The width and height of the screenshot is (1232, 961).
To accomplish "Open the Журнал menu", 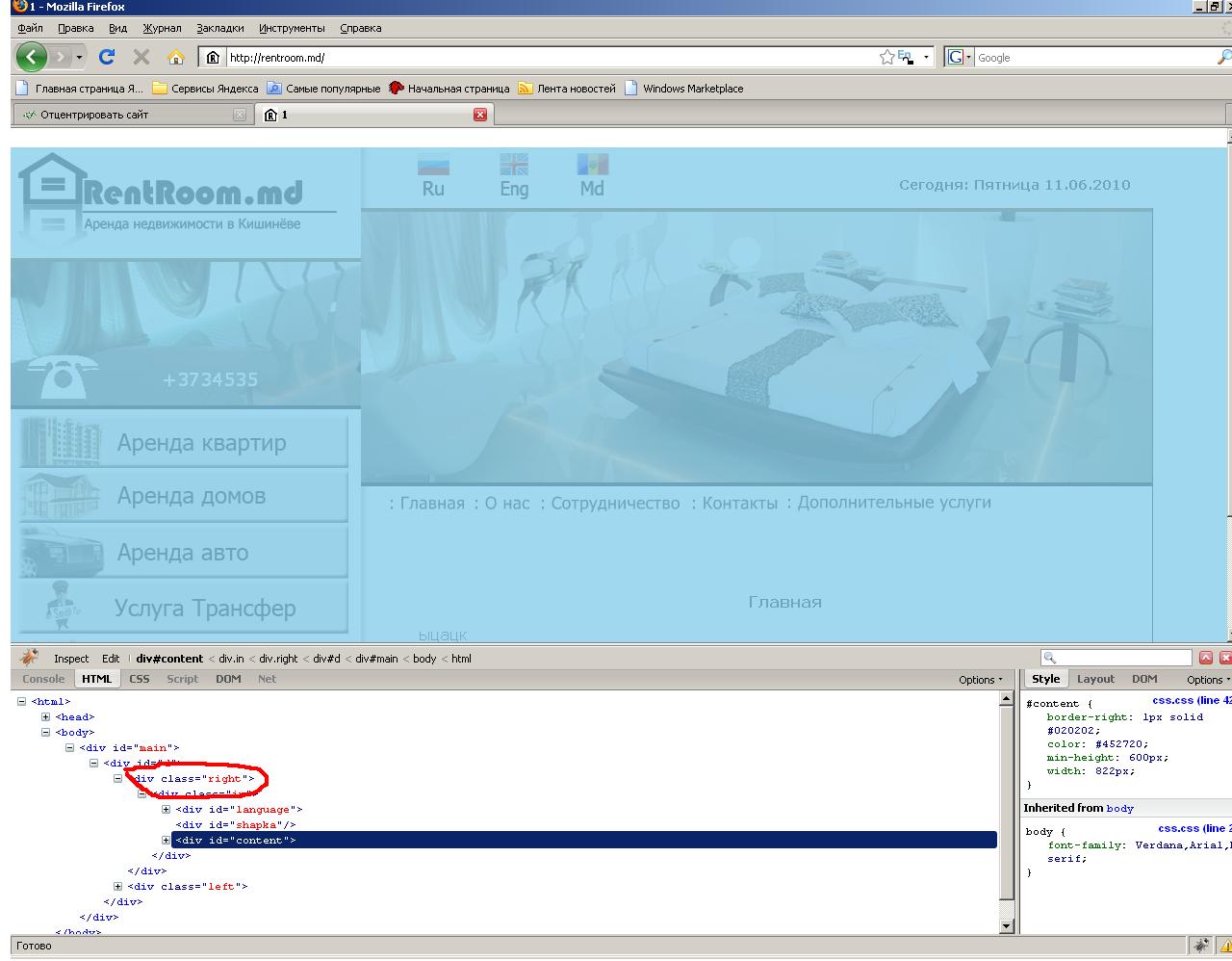I will 162,28.
